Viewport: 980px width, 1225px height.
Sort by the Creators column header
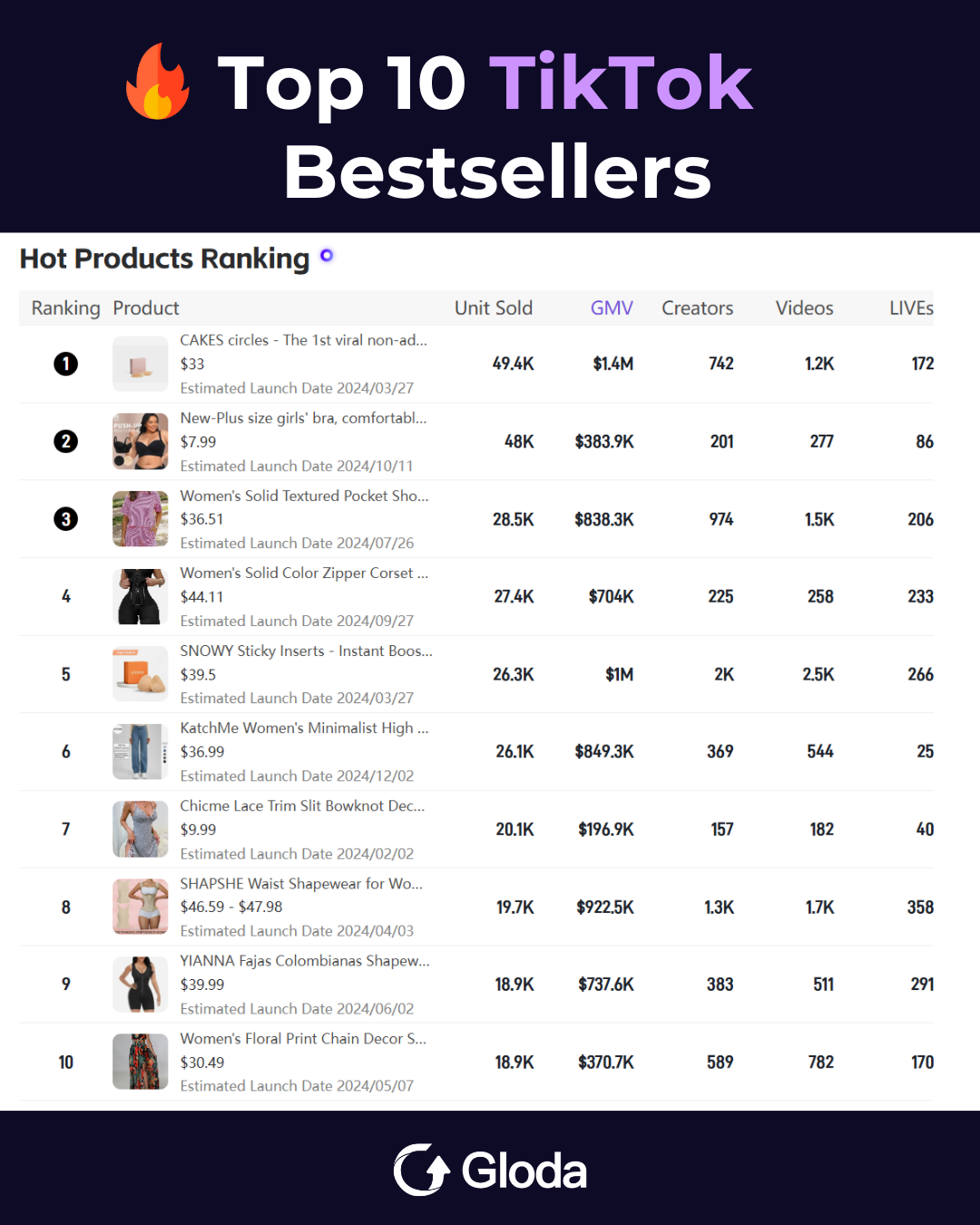tap(697, 308)
